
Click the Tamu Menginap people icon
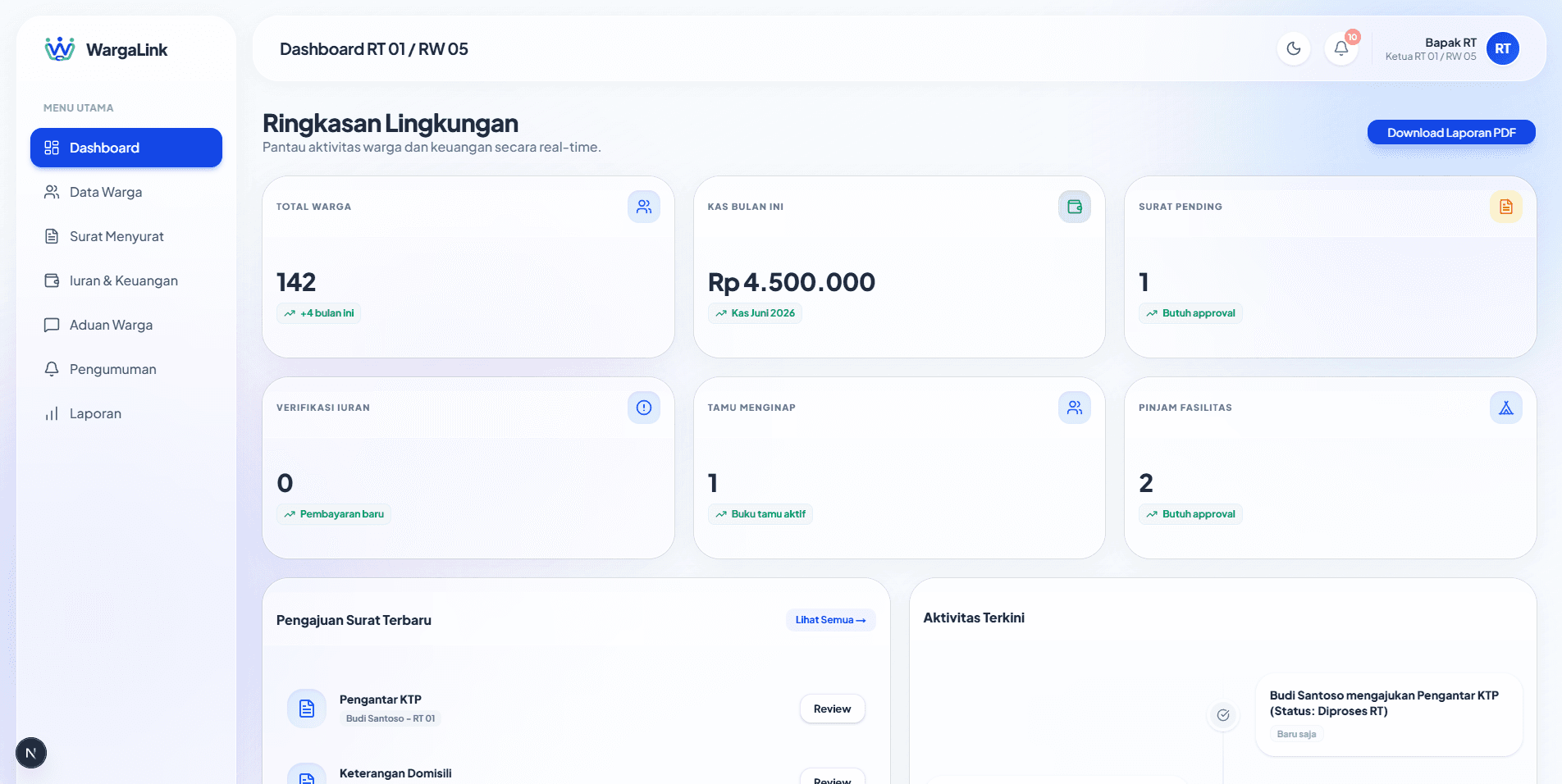[x=1075, y=408]
